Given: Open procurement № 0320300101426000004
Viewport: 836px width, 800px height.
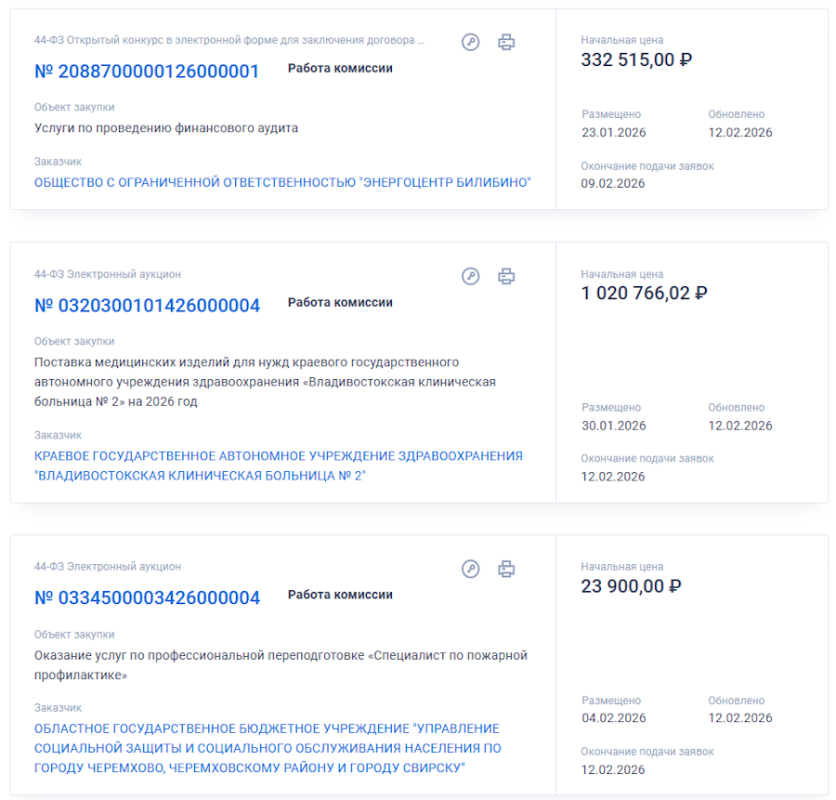Looking at the screenshot, I should (x=147, y=305).
